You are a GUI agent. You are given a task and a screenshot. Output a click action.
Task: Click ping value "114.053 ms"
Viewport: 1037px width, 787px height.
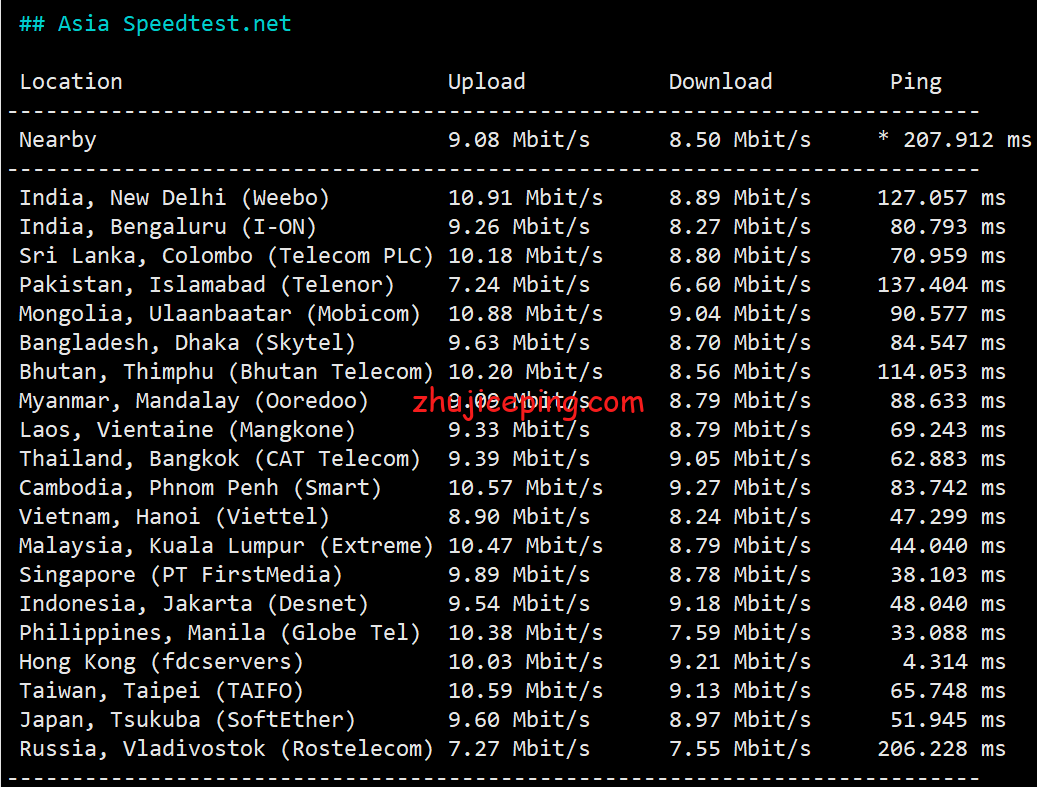[x=941, y=372]
